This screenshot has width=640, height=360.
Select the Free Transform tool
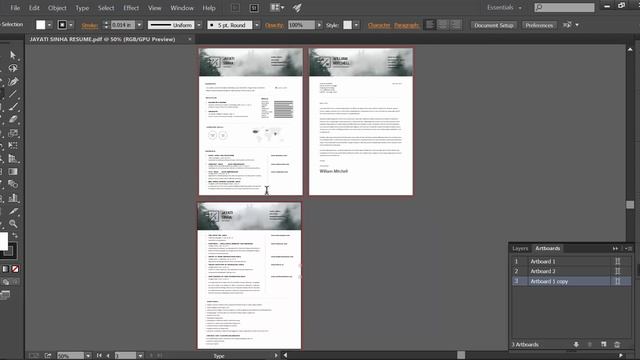click(13, 145)
